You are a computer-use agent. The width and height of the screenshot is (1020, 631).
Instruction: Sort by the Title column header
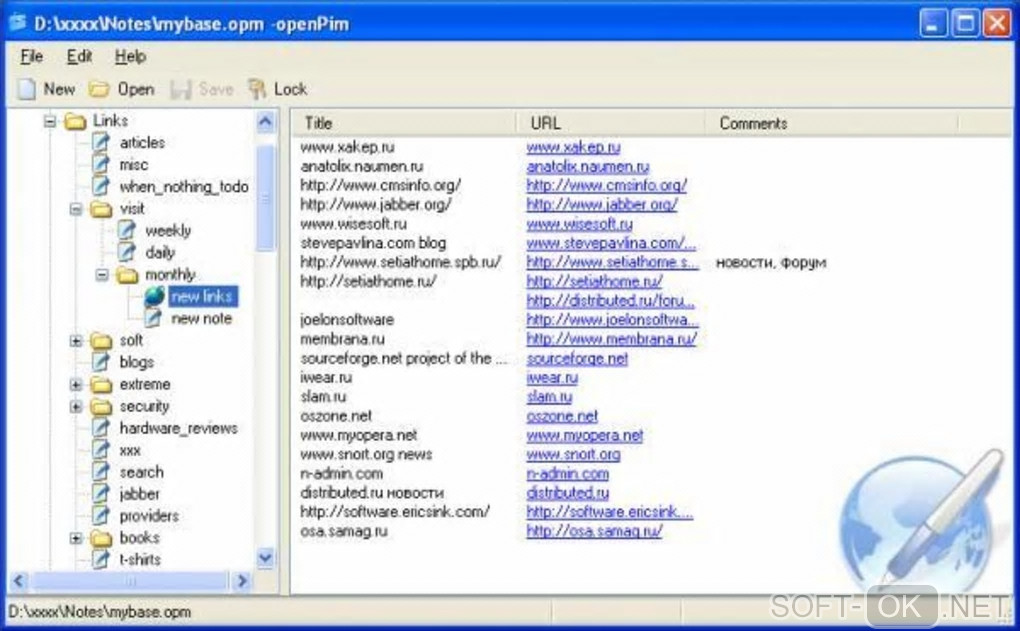click(403, 123)
